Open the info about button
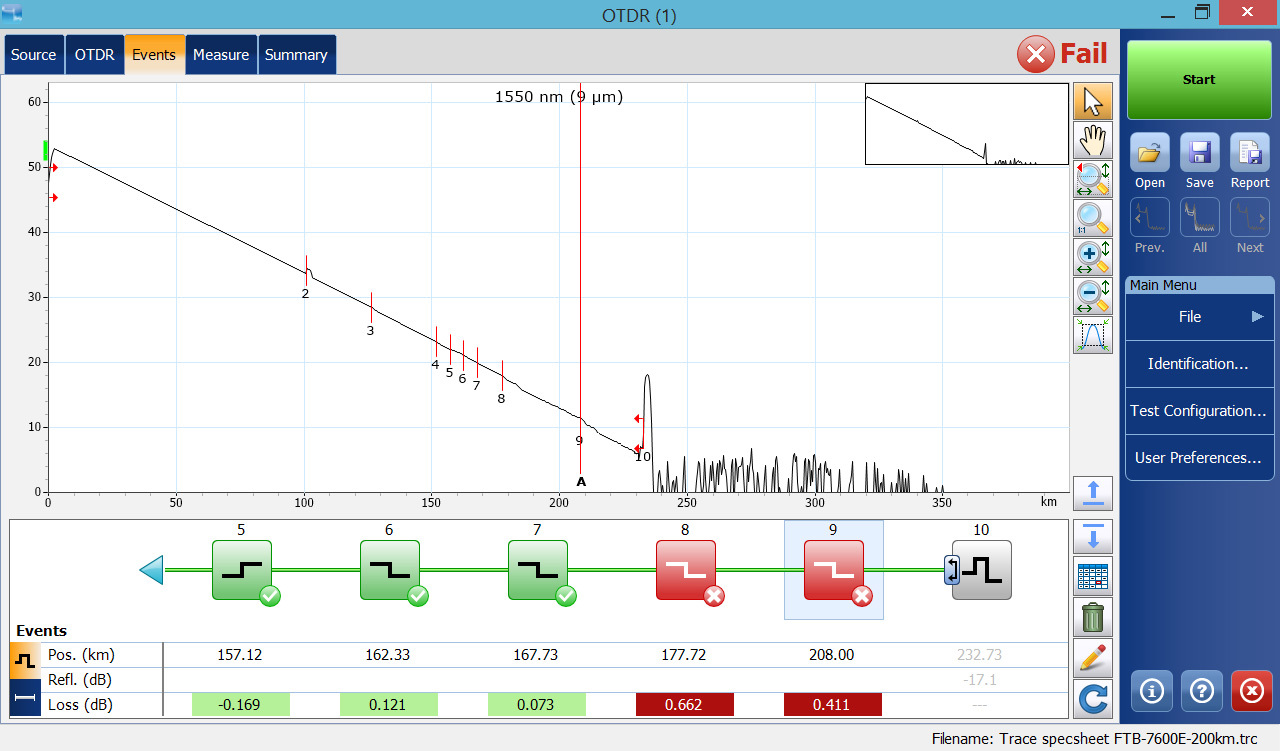Viewport: 1280px width, 751px height. pyautogui.click(x=1151, y=691)
